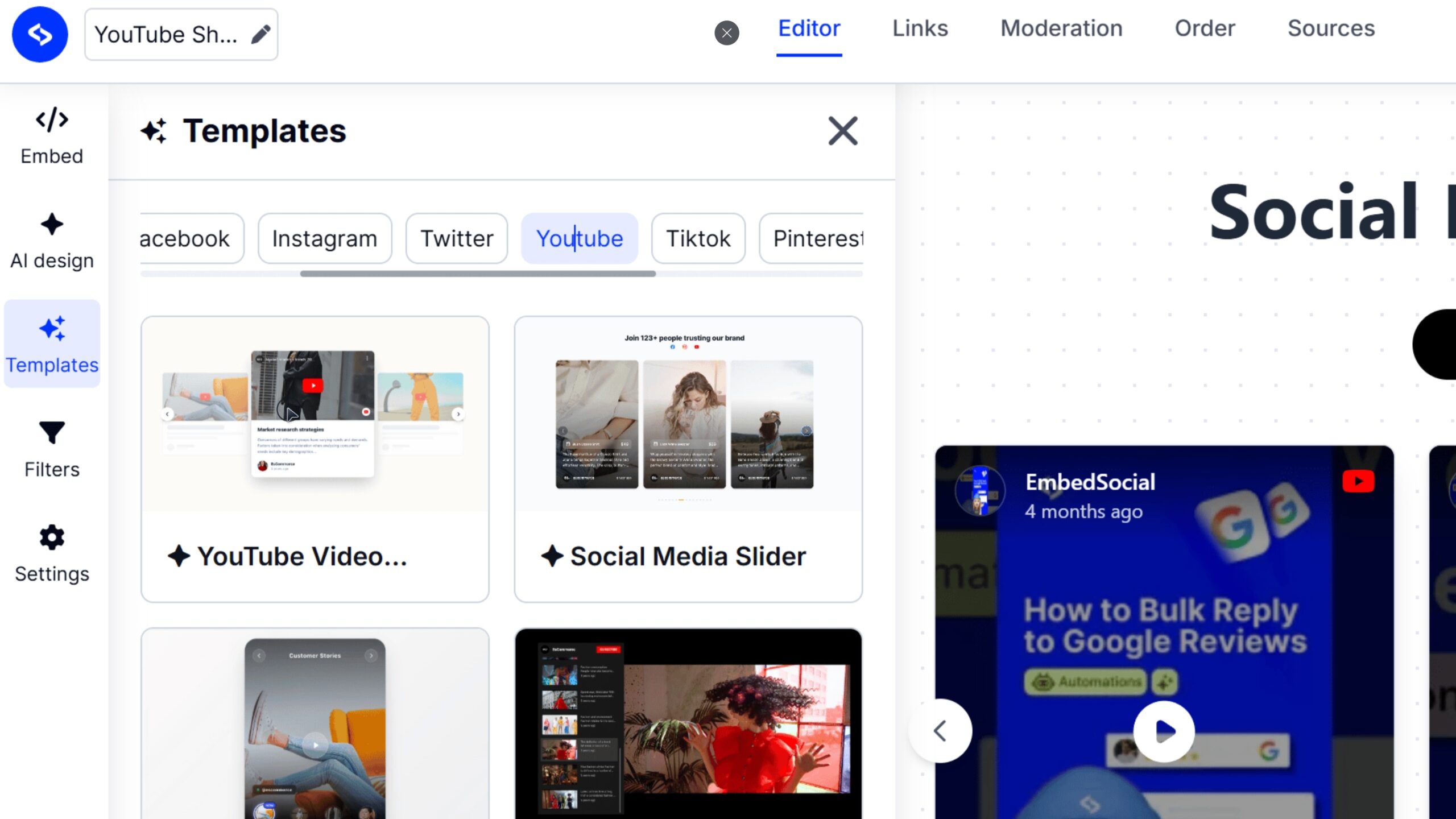Open the Embed panel in the sidebar

[51, 135]
